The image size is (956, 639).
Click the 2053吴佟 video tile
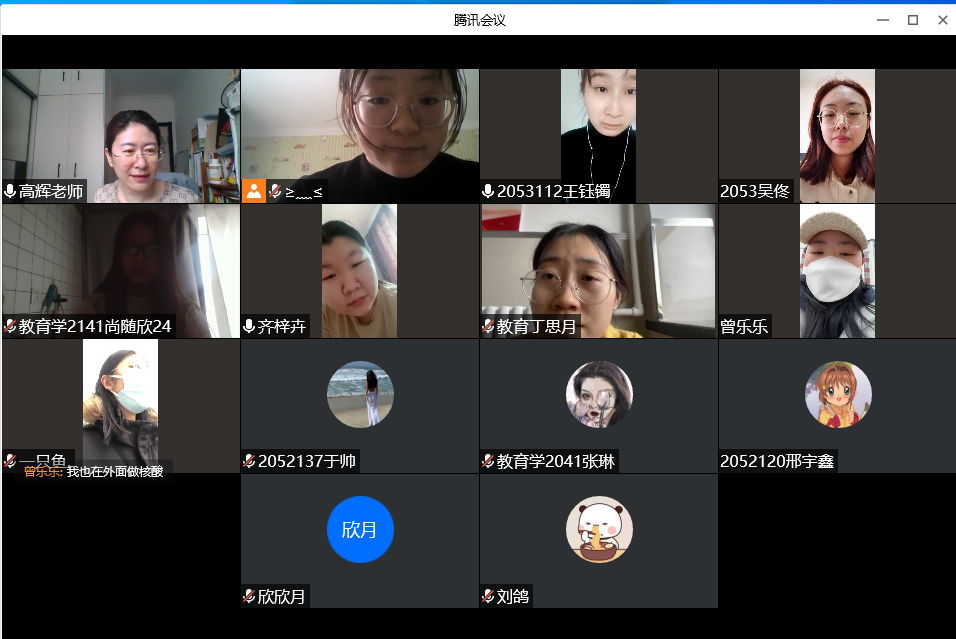click(837, 135)
